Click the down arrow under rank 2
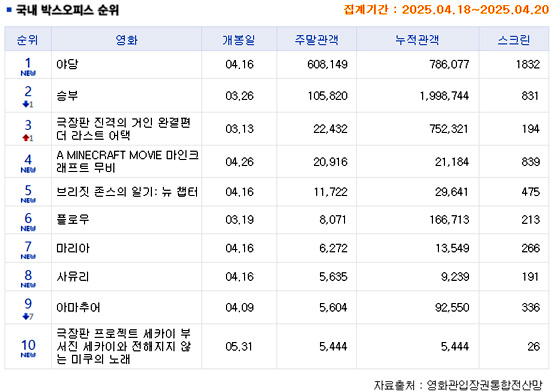 26,104
